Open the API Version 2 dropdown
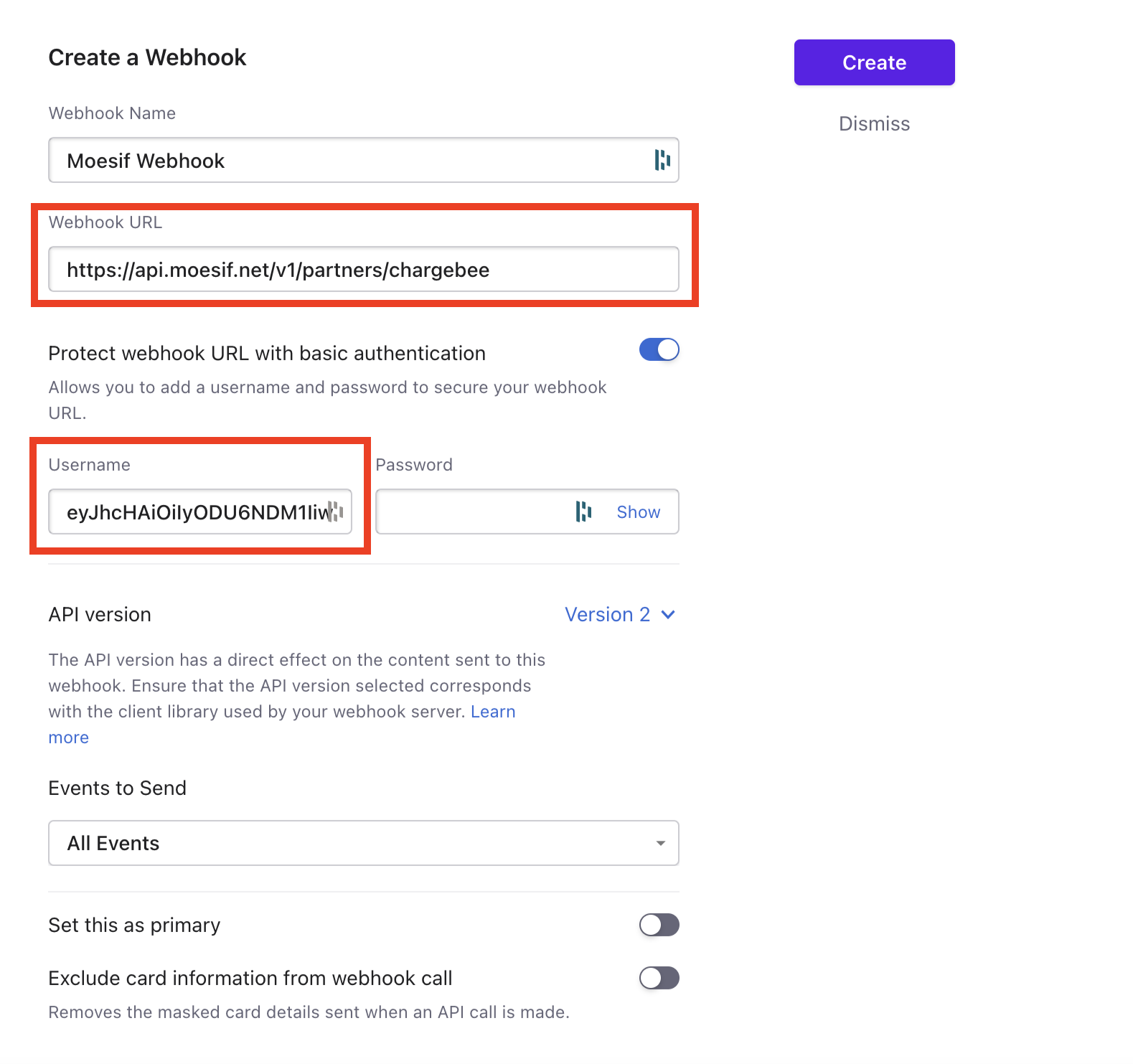The width and height of the screenshot is (1133, 1064). click(620, 615)
